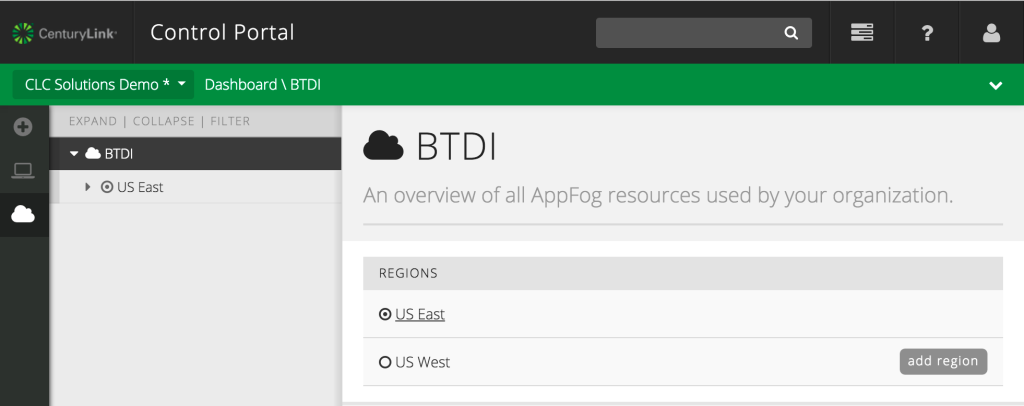
Task: Collapse the BTDI tree node arrow
Action: [x=74, y=154]
